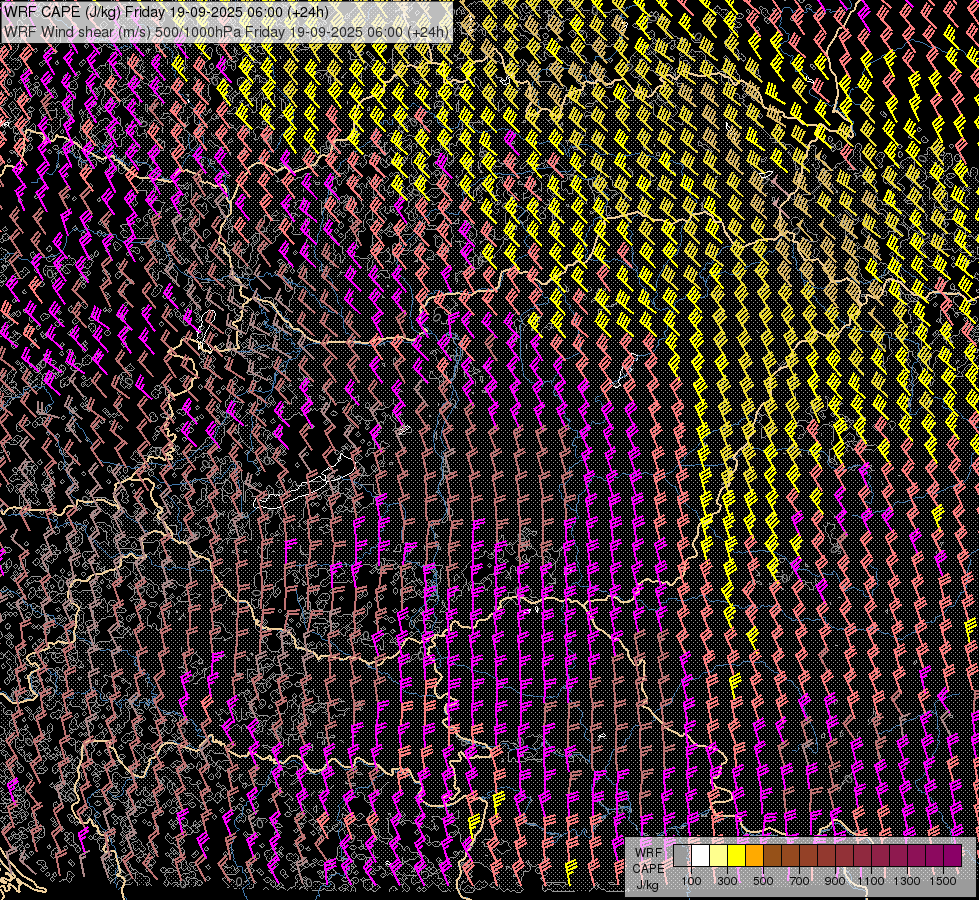Click the word CAPE in the legend box
Viewport: 979px width, 900px height.
(x=648, y=868)
